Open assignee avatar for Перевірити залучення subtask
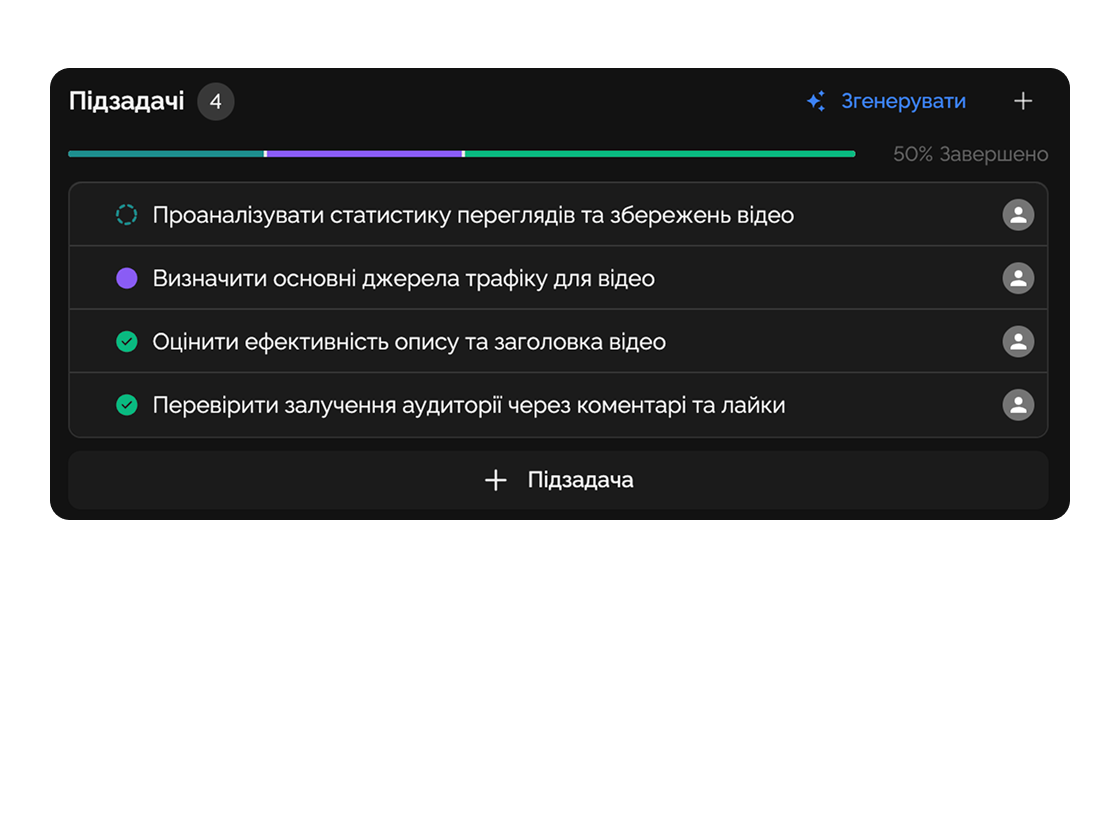 point(1018,405)
